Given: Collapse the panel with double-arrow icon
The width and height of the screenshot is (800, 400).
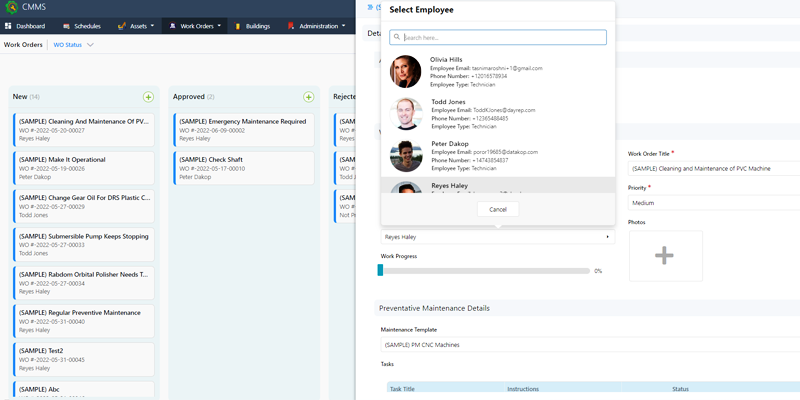Looking at the screenshot, I should [372, 7].
